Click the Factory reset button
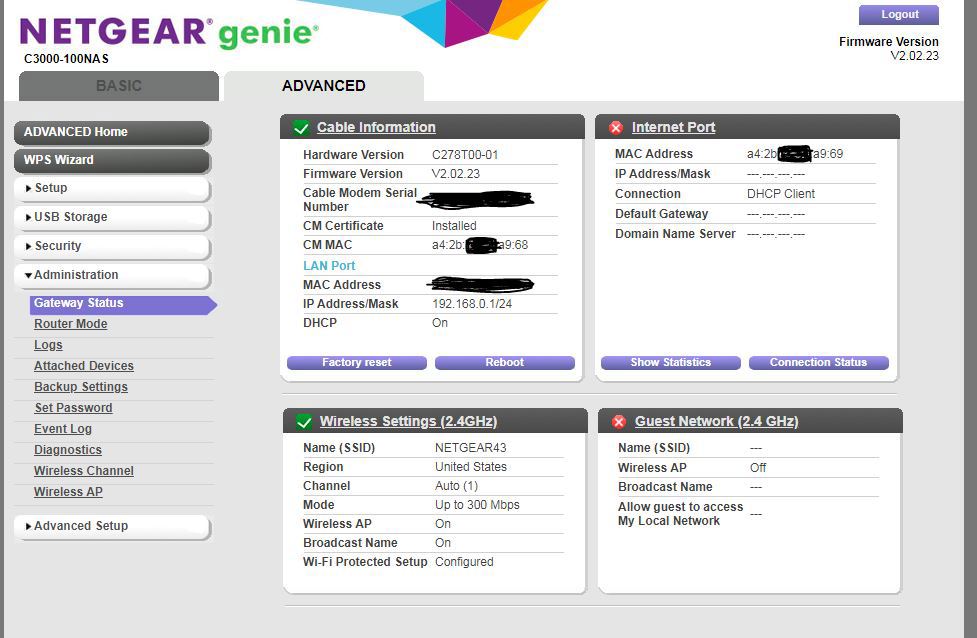This screenshot has width=977, height=638. [357, 363]
